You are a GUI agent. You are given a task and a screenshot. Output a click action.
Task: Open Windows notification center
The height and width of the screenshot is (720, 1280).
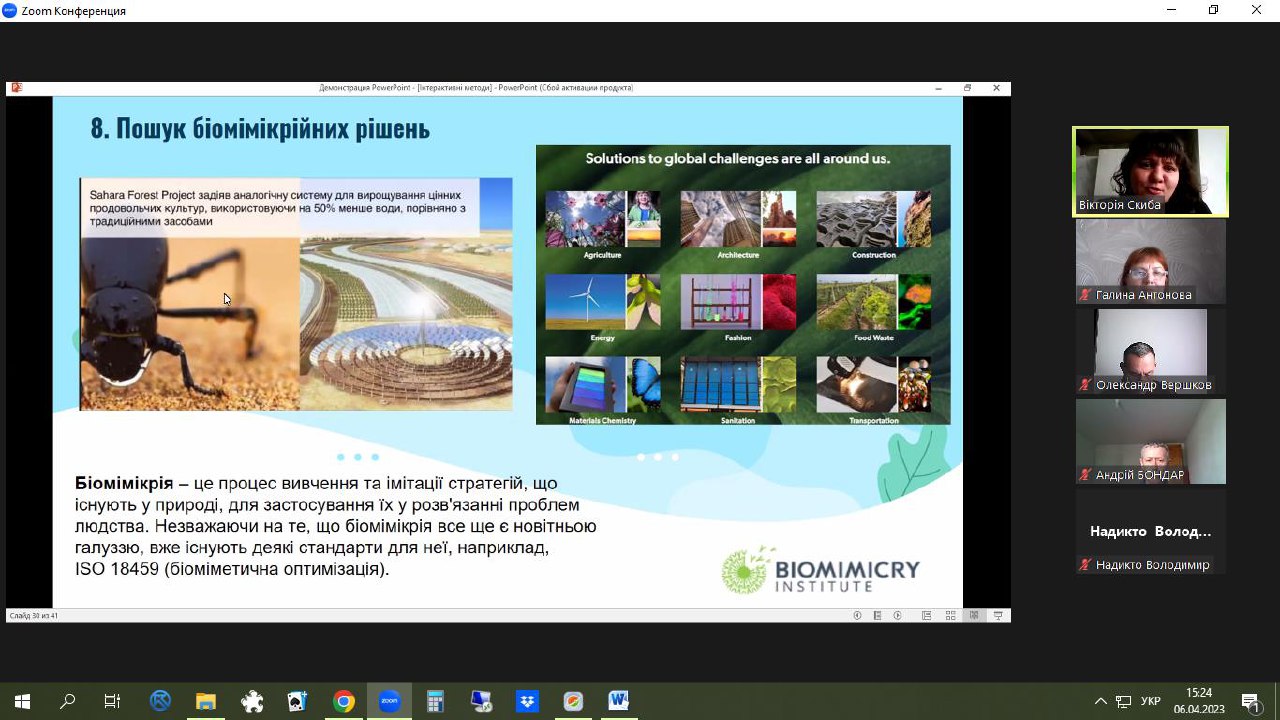[x=1250, y=701]
